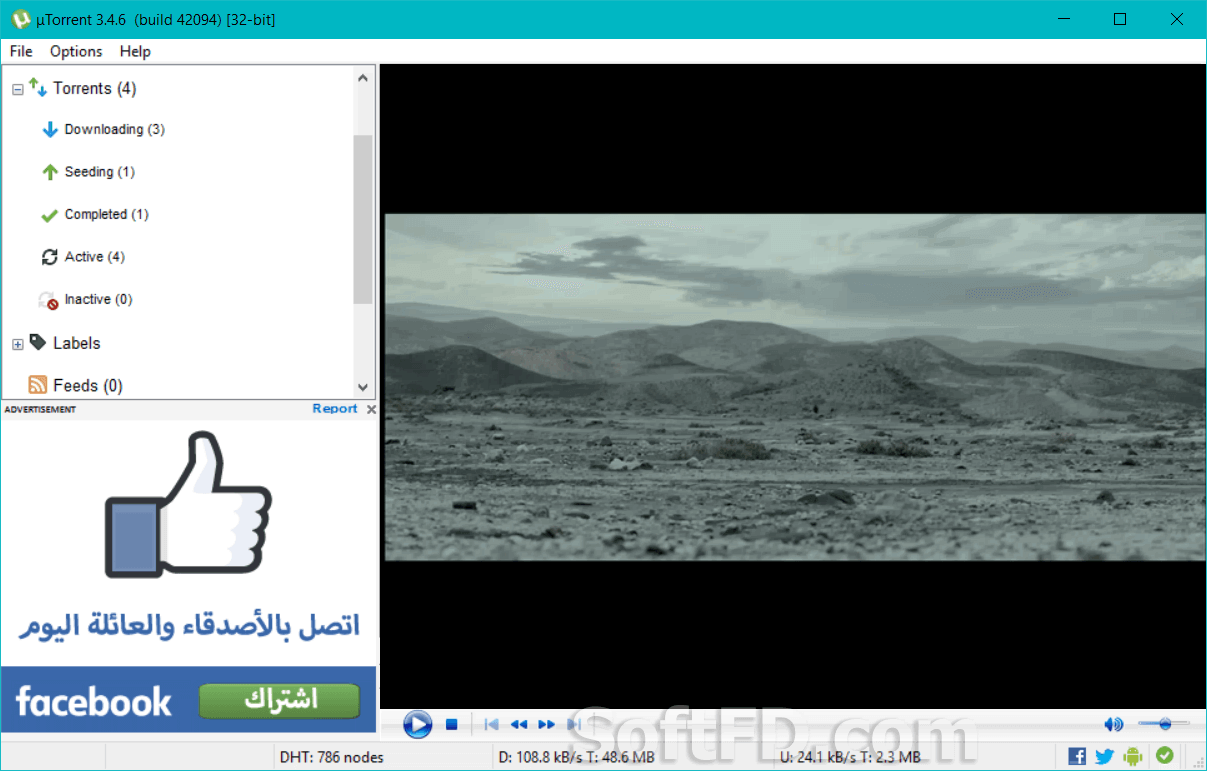Click the Labels tag icon
This screenshot has width=1207, height=771.
[38, 342]
